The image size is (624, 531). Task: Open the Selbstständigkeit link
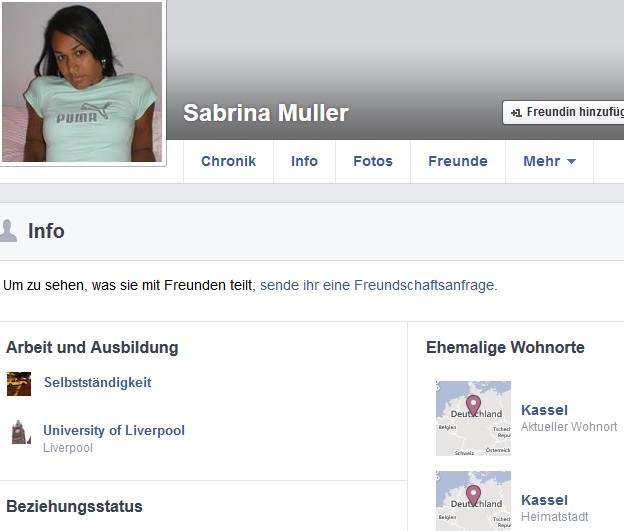(x=98, y=383)
